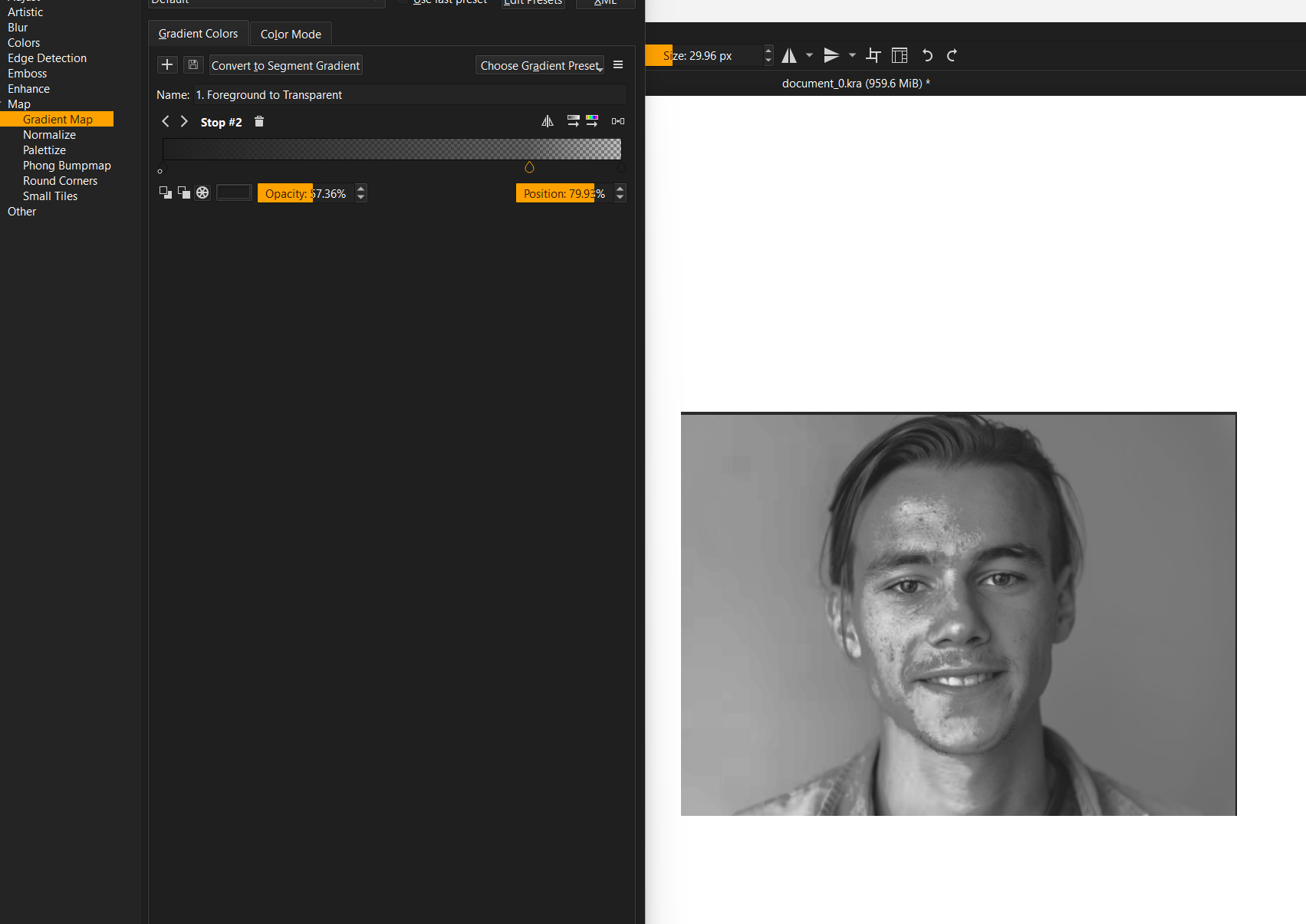Open vertical mirror options dropdown arrow
This screenshot has height=924, width=1306.
(x=852, y=55)
